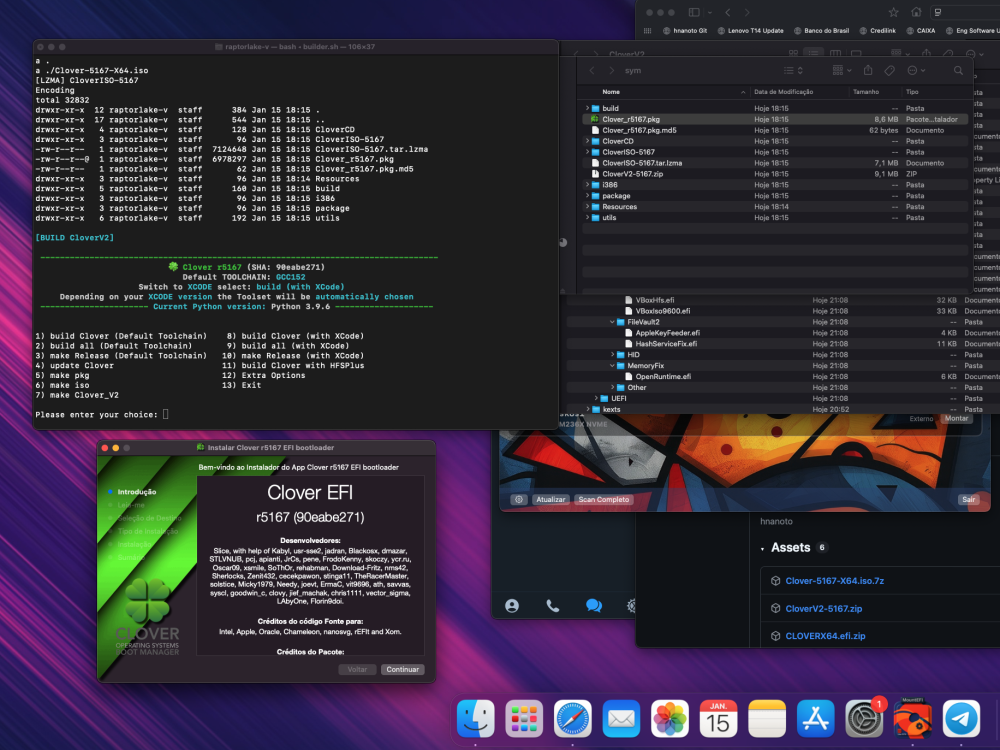Click tags icon in sym Finder toolbar
The width and height of the screenshot is (1000, 750).
(x=890, y=70)
